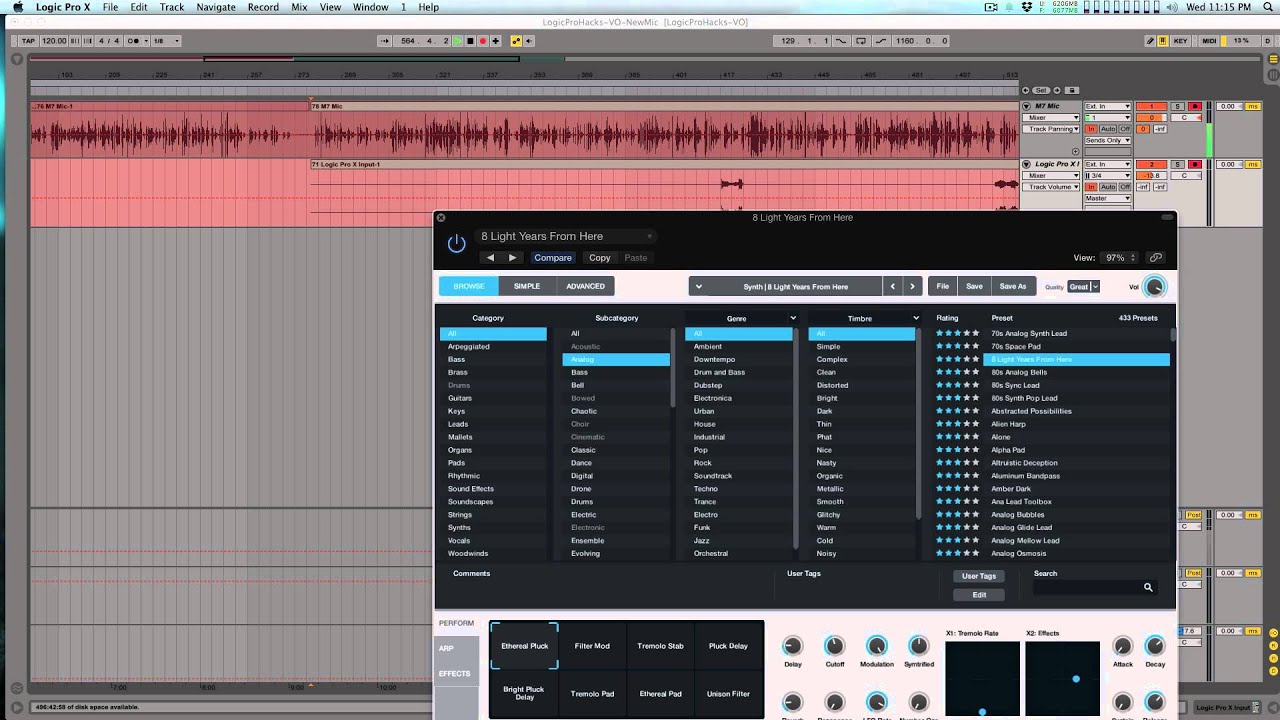Switch to the BROWSE tab
Image resolution: width=1280 pixels, height=720 pixels.
pyautogui.click(x=468, y=286)
